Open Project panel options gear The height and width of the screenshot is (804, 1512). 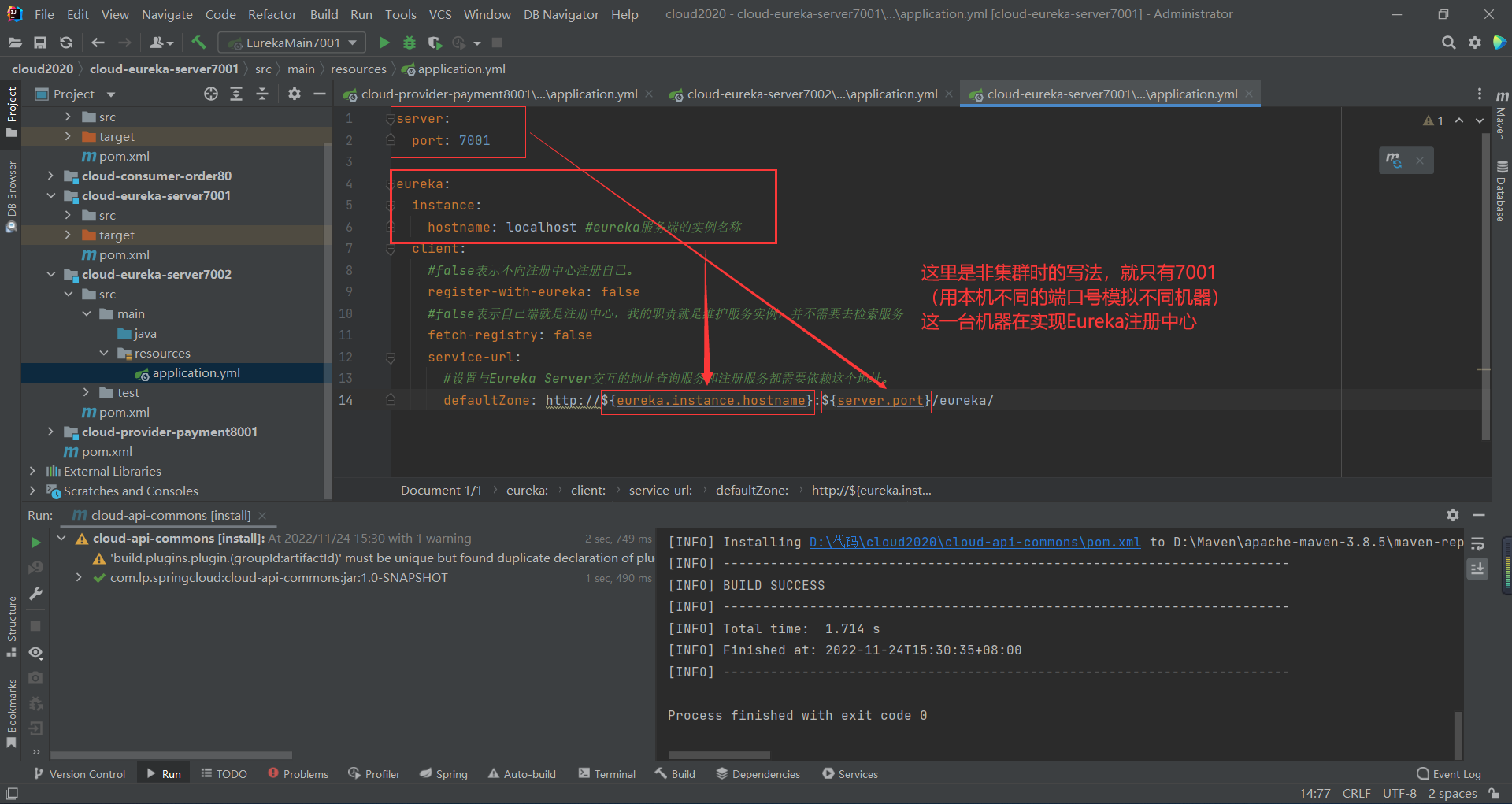tap(295, 94)
